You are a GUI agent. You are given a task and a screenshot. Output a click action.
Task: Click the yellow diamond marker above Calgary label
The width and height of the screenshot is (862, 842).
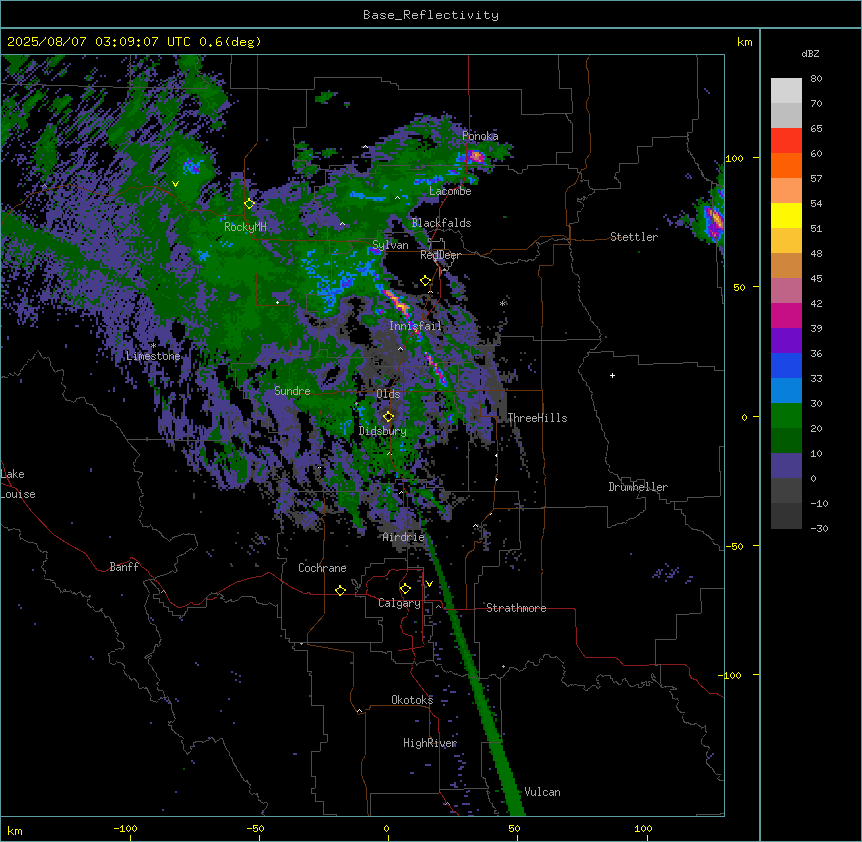point(405,589)
